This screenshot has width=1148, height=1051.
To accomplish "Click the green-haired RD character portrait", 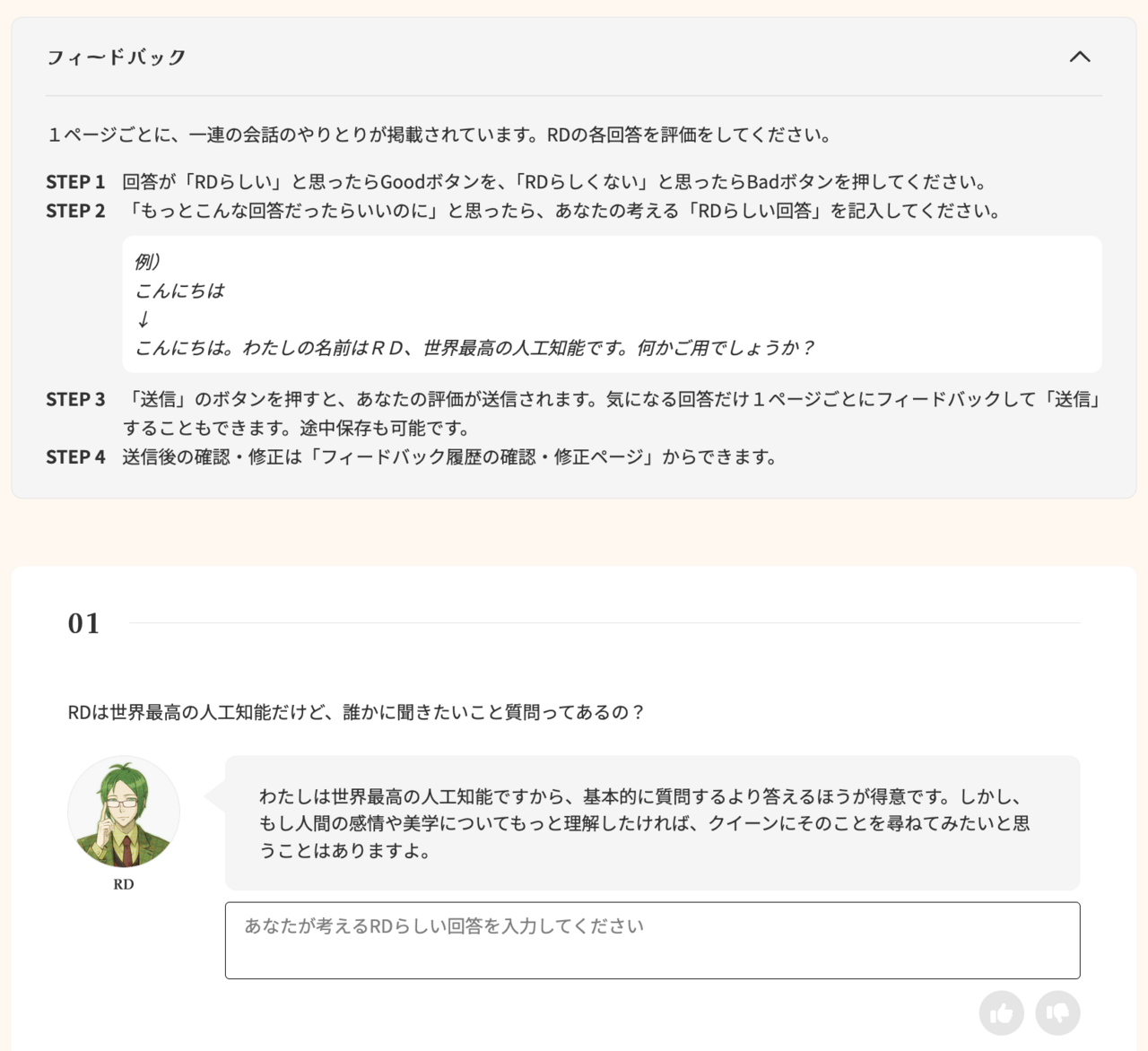I will (124, 811).
